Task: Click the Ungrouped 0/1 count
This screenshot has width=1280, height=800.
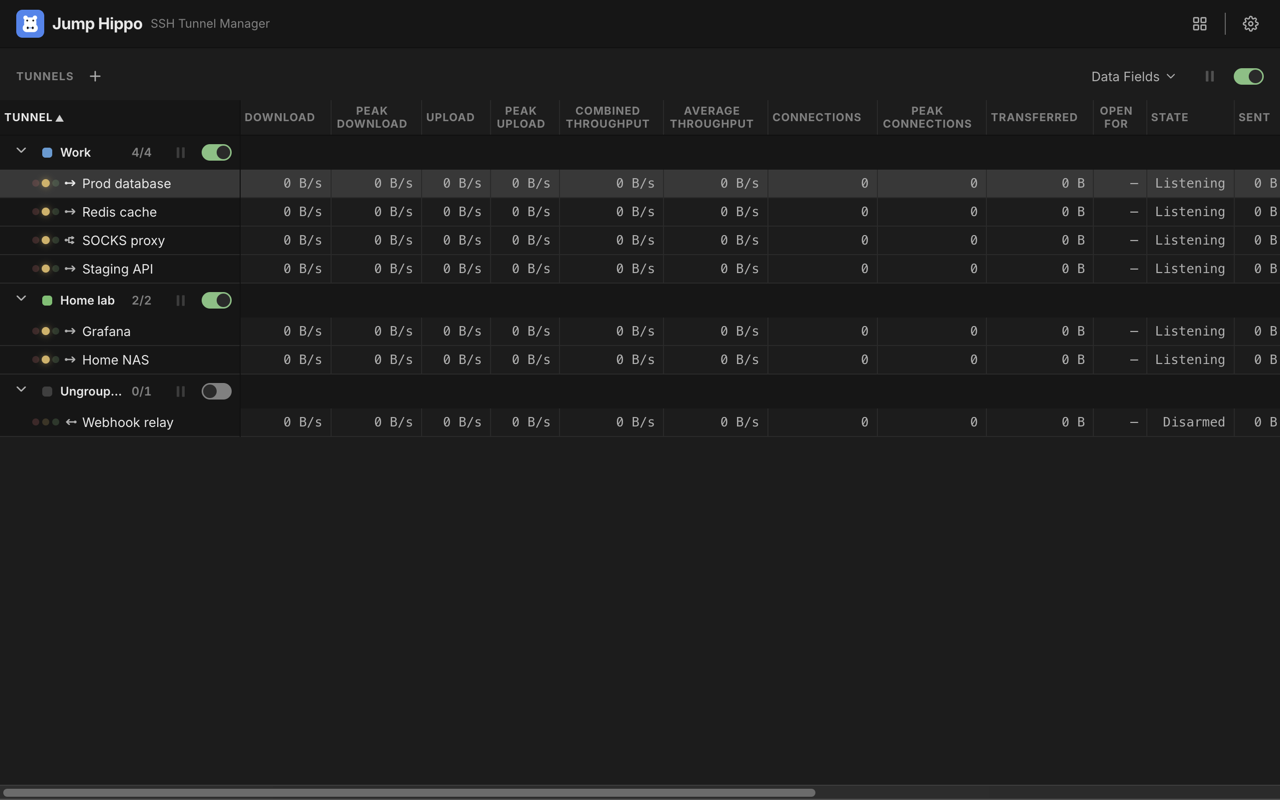Action: click(141, 392)
